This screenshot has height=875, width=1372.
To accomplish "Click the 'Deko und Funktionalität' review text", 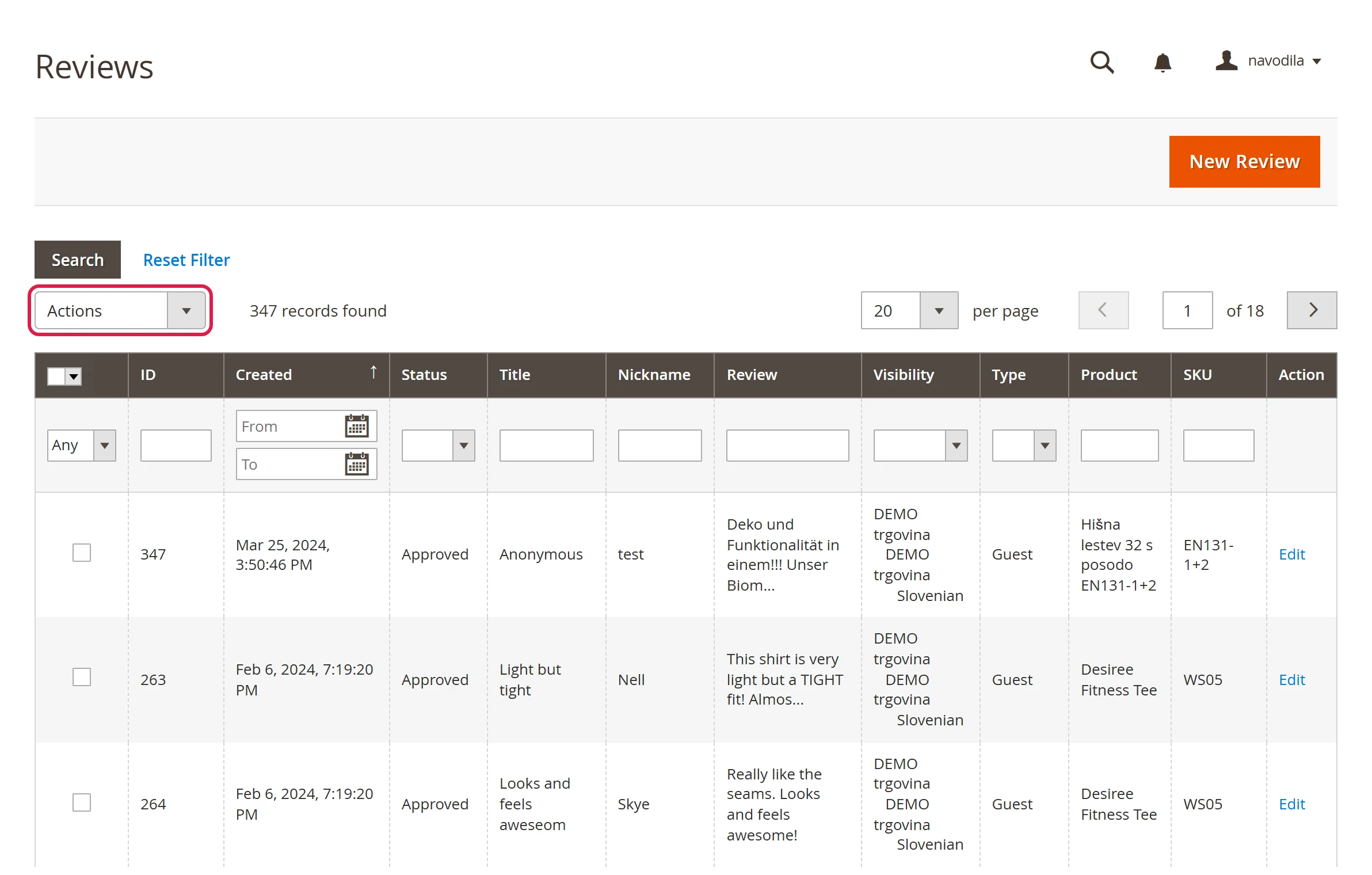I will point(783,554).
